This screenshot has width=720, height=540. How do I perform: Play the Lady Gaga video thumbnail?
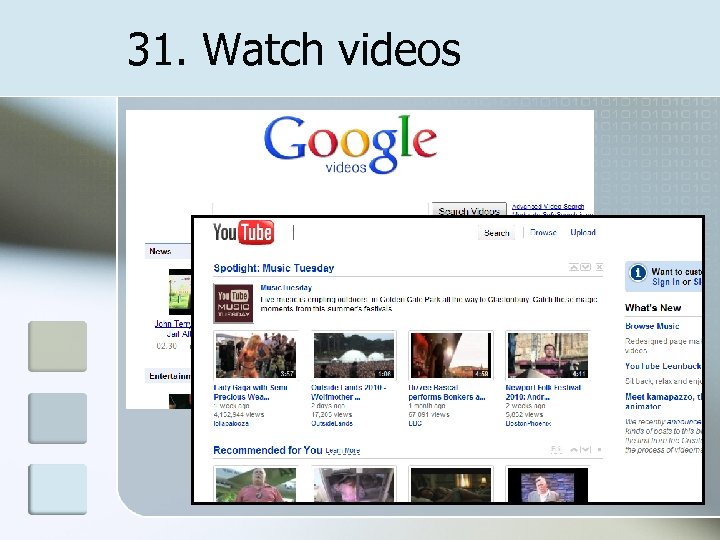pyautogui.click(x=256, y=355)
